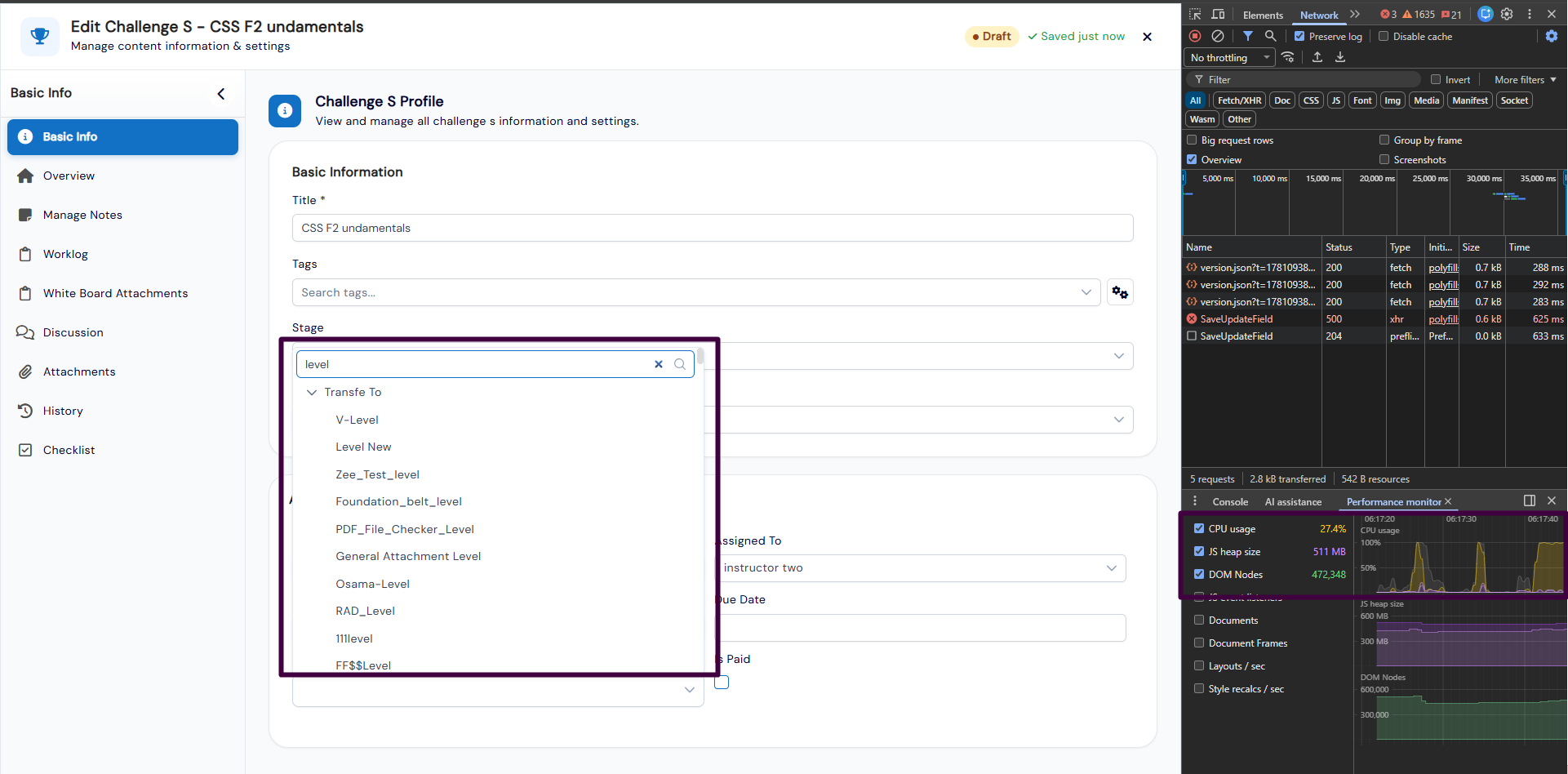The image size is (1568, 774).
Task: Show more DevTools tabs chevron
Action: coord(1355,15)
